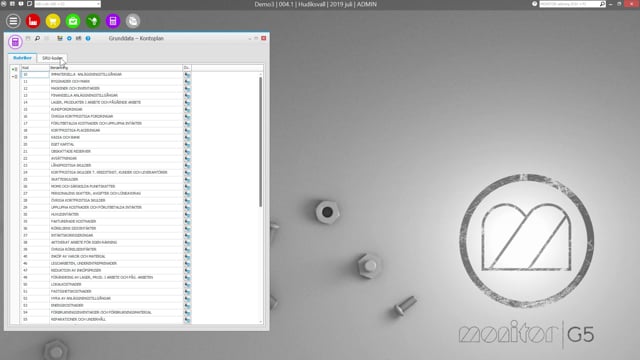The width and height of the screenshot is (640, 360).
Task: Open document icon for row 10
Action: pos(187,75)
